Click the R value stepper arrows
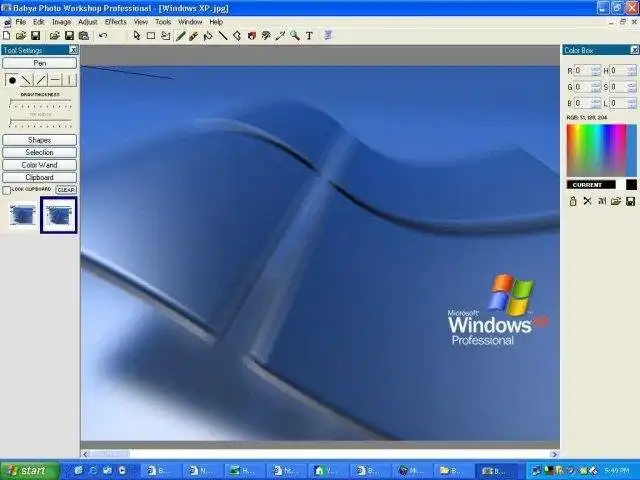The height and width of the screenshot is (480, 640). tap(596, 71)
